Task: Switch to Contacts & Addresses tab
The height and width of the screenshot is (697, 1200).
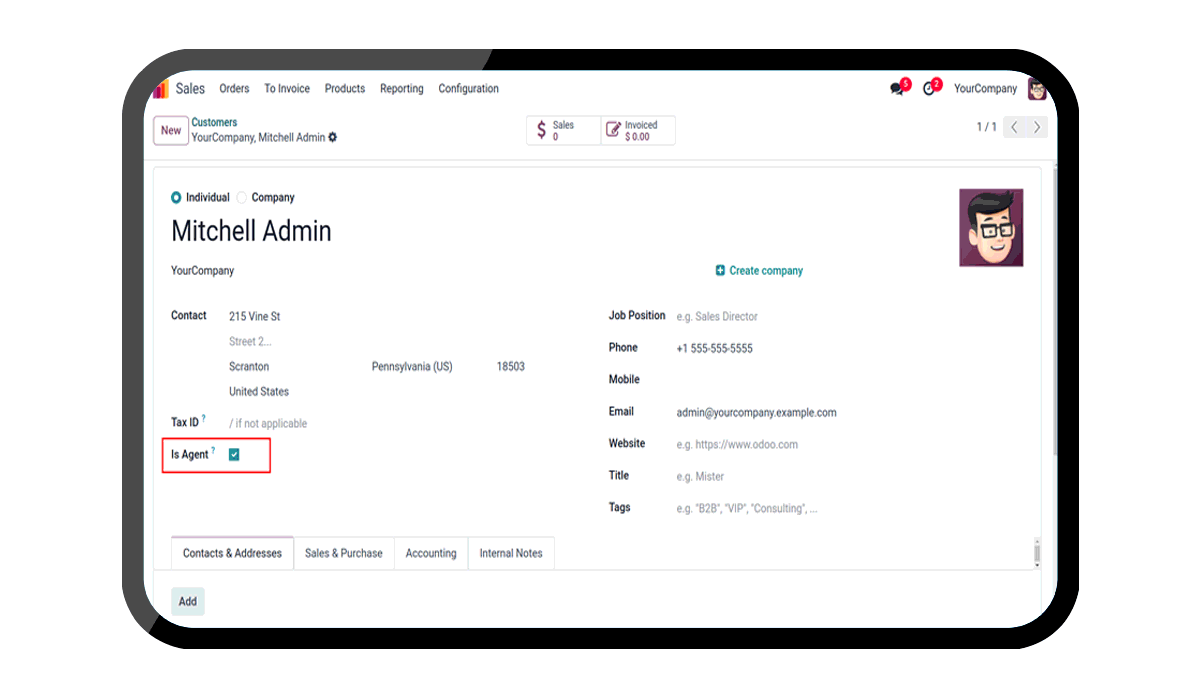Action: 232,553
